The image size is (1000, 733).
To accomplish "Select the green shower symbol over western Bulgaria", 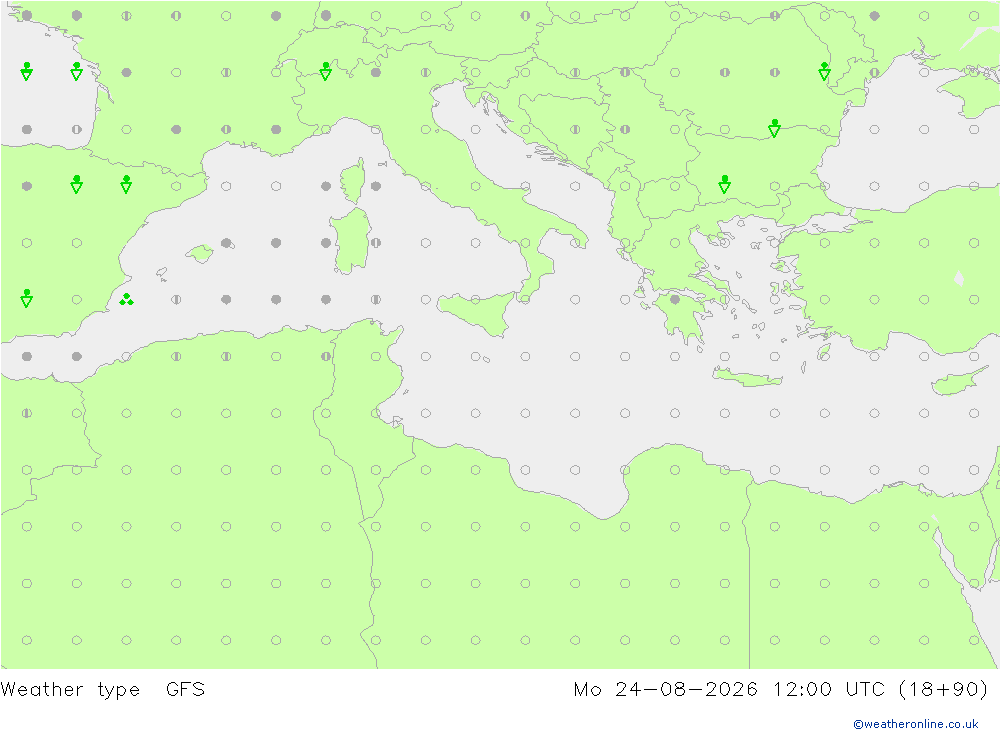I will [x=724, y=185].
